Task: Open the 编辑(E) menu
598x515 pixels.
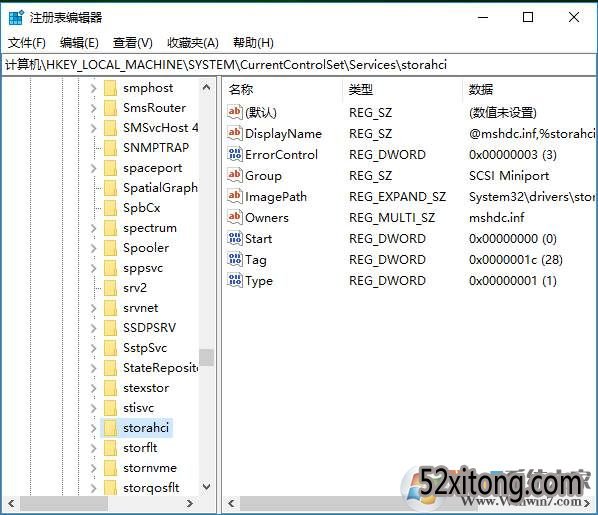Action: 79,42
